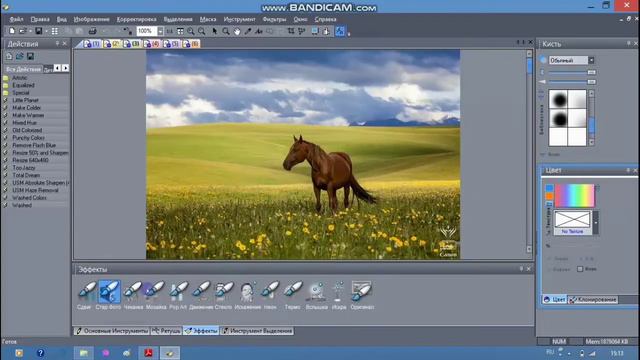Click the rainbow color spectrum
This screenshot has width=640, height=360.
574,196
